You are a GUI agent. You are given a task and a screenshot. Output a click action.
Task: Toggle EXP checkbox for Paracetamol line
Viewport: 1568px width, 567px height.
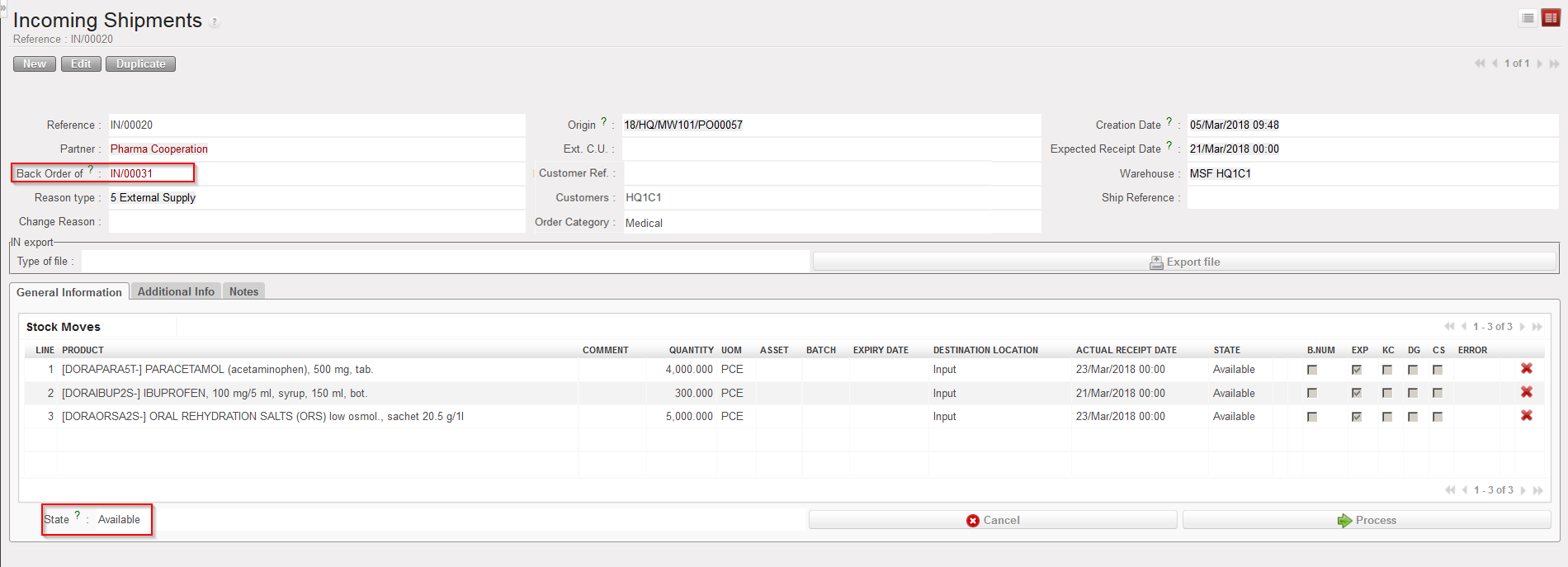tap(1357, 370)
